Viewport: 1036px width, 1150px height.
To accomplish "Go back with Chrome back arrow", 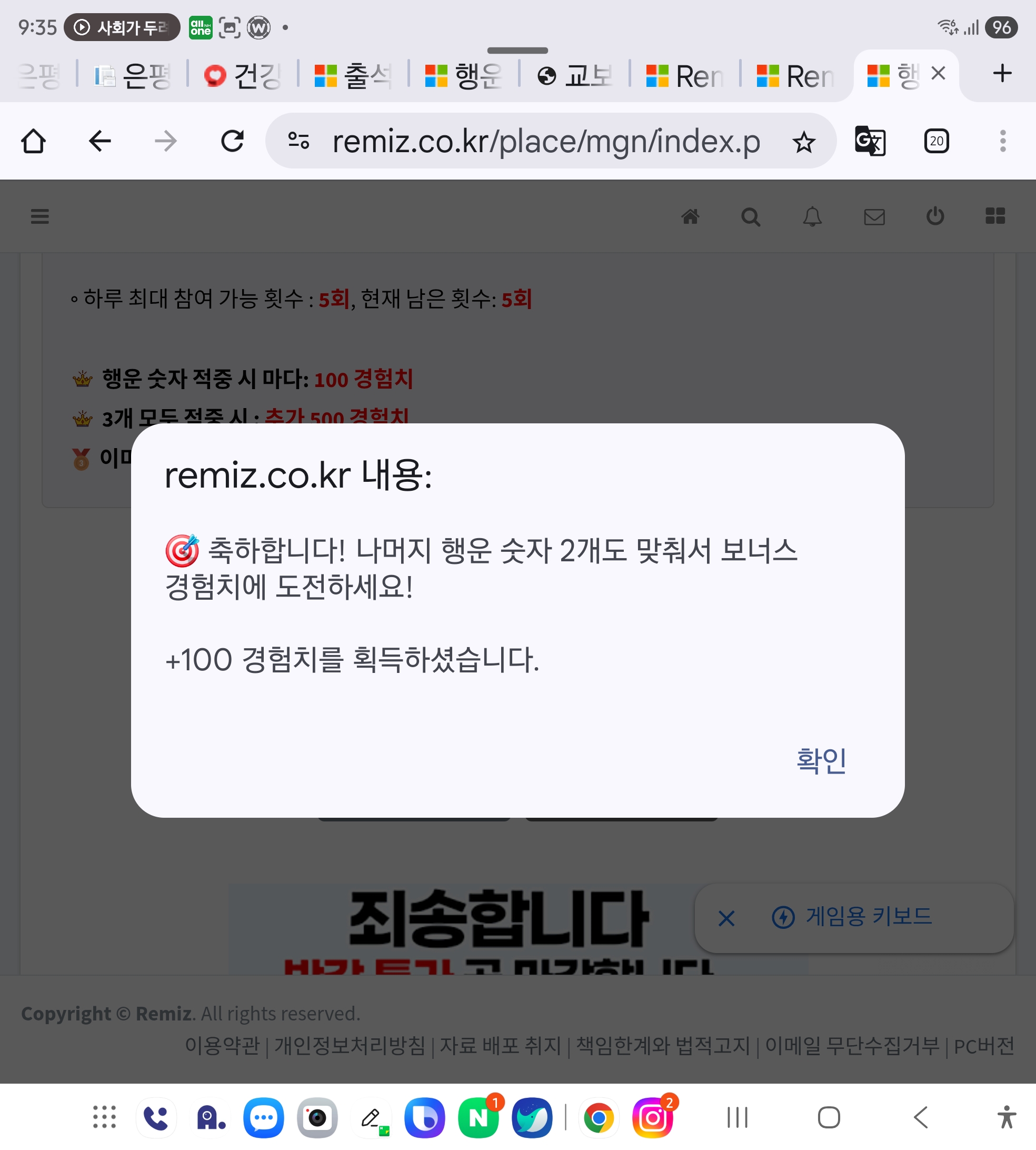I will (99, 141).
